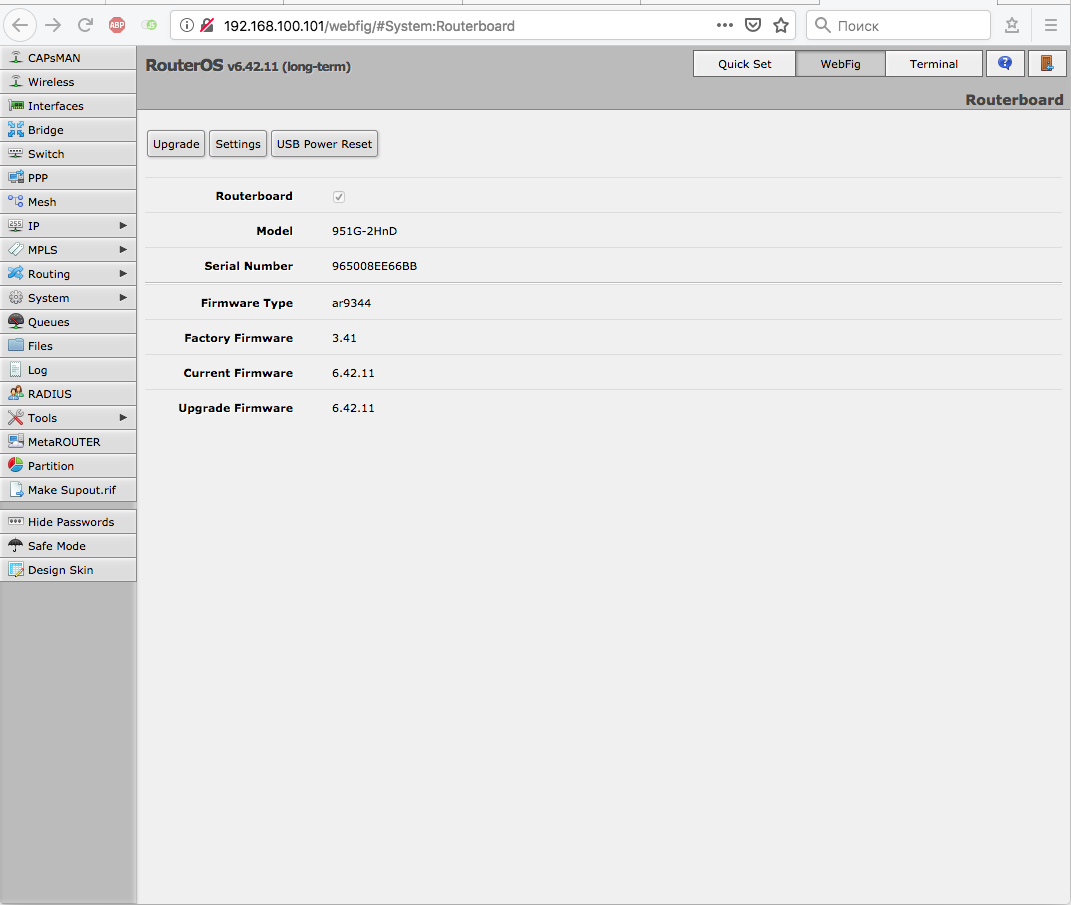This screenshot has height=905, width=1071.
Task: Open the PPP sidebar icon
Action: click(15, 178)
